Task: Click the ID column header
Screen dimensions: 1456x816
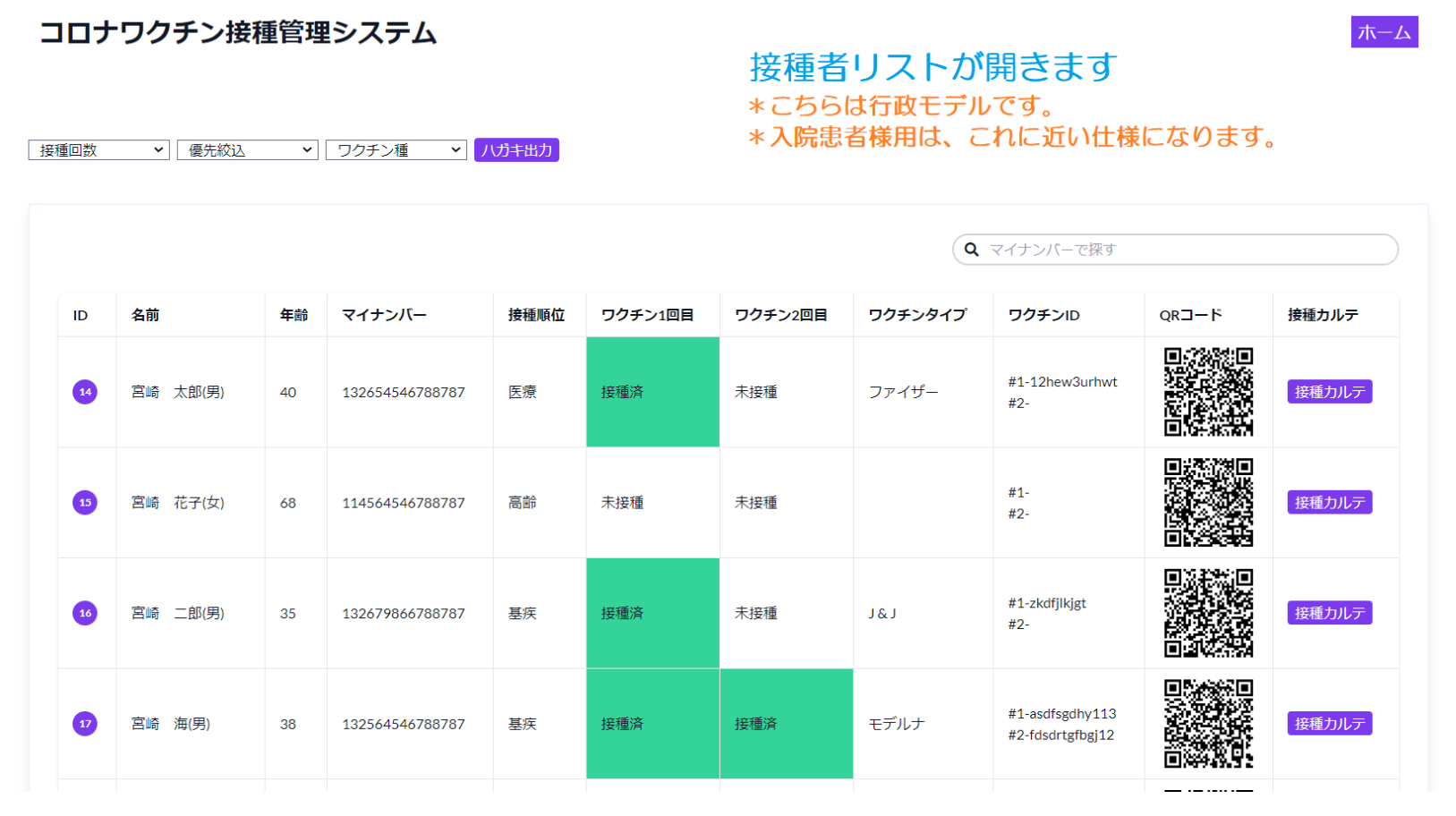Action: coord(81,315)
